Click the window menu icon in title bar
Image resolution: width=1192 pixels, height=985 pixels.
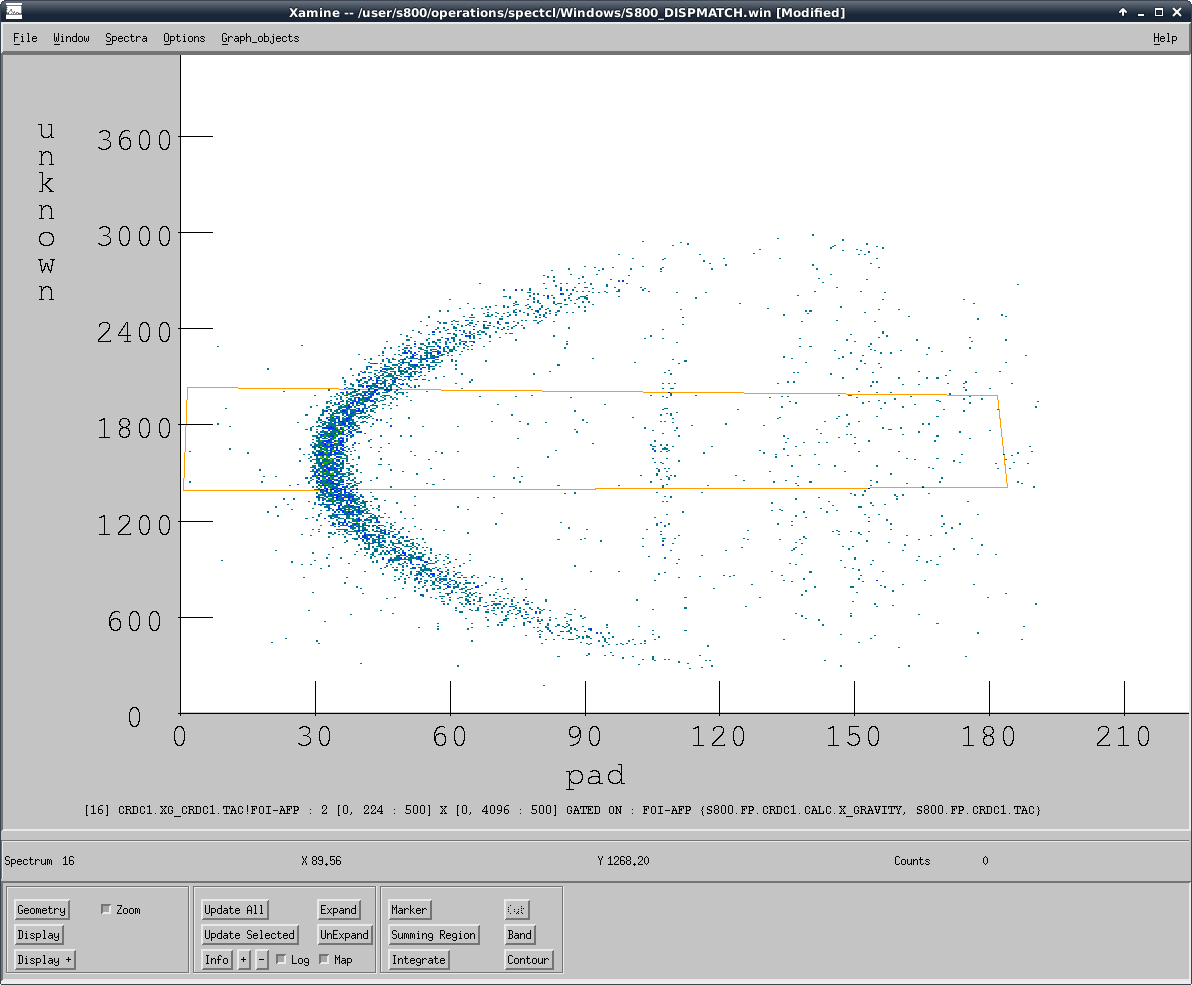click(14, 12)
